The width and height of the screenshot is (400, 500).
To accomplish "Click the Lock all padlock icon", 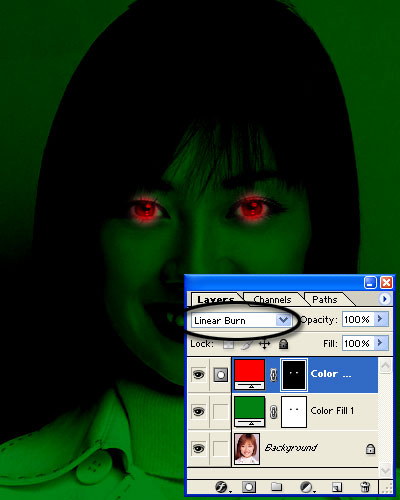I will click(x=283, y=344).
